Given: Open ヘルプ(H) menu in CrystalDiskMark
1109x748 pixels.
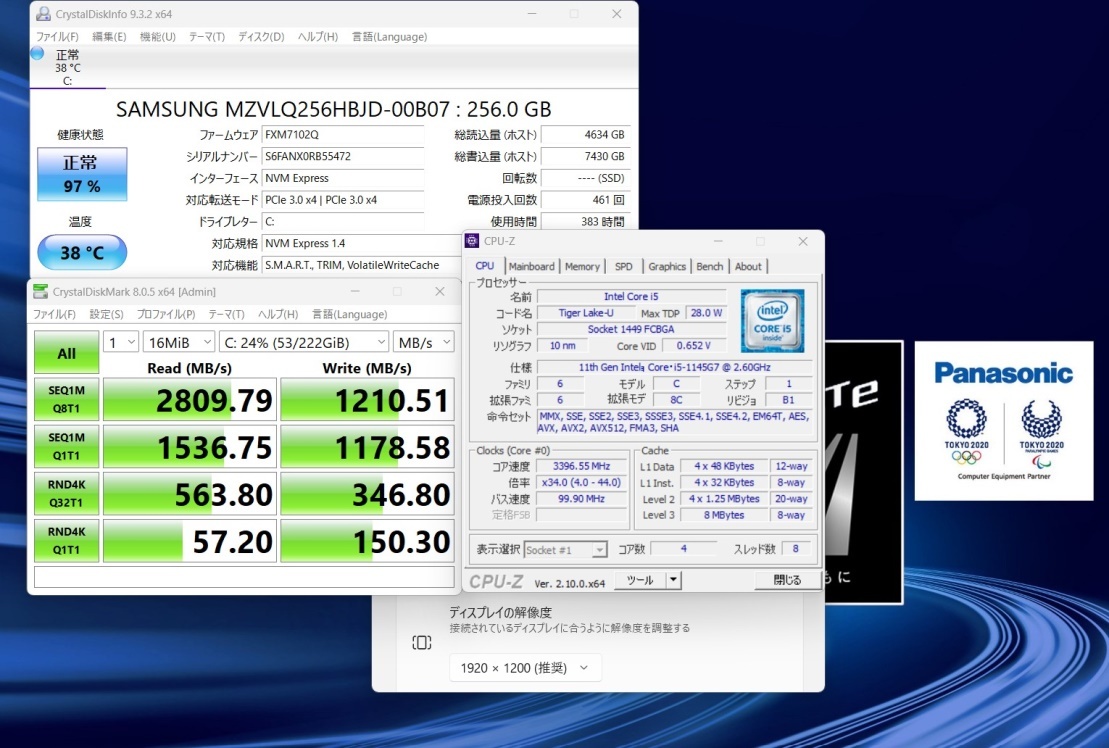Looking at the screenshot, I should [x=278, y=314].
